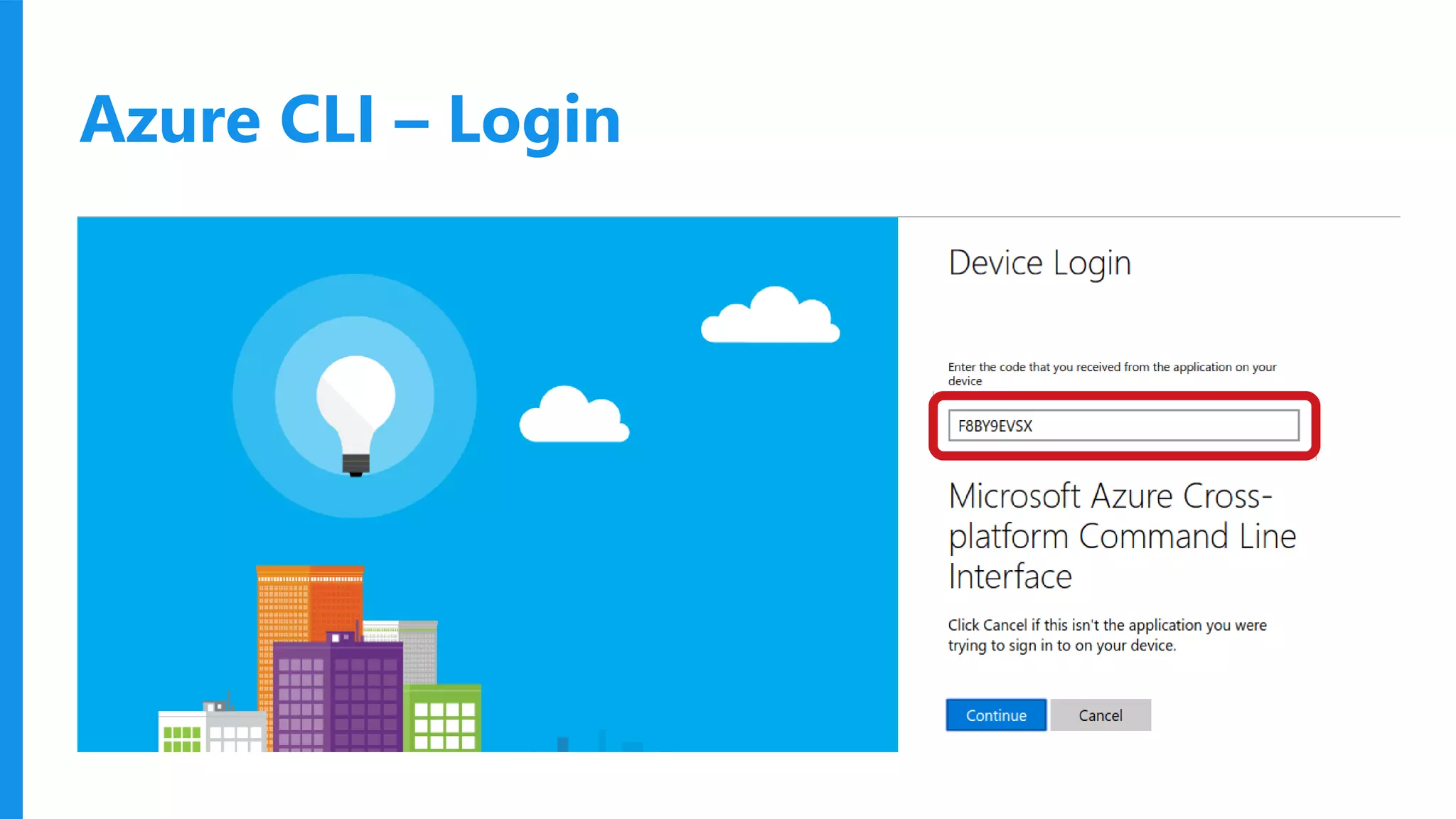Click 'Microsoft Azure Cross-platform Command Line Interface' text
This screenshot has width=1456, height=819.
pos(1122,536)
